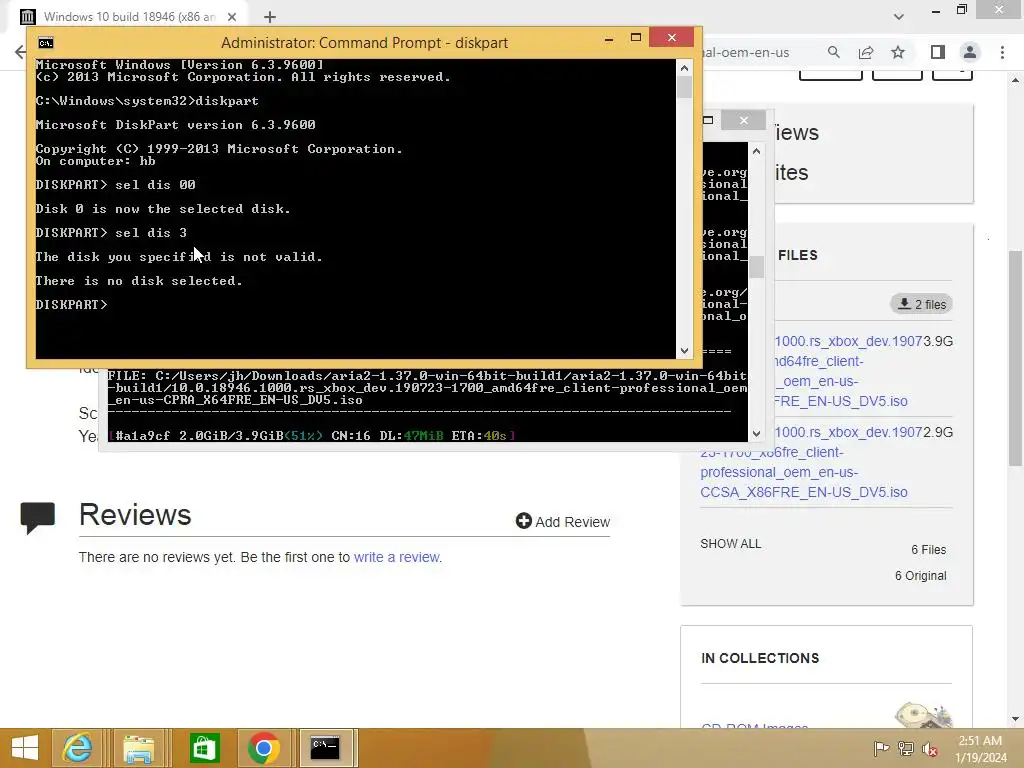
Task: Launch Internet Explorer from the taskbar
Action: pos(77,748)
